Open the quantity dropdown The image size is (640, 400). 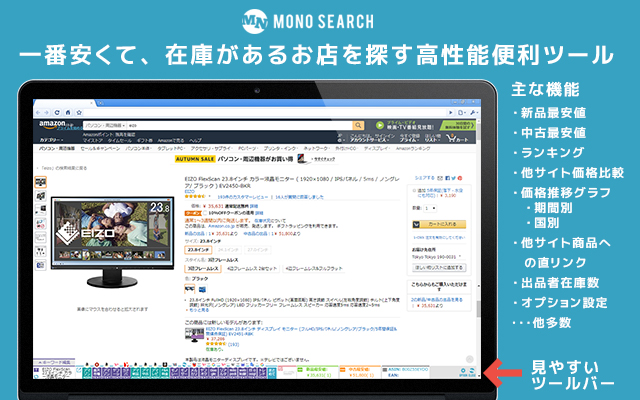point(430,208)
